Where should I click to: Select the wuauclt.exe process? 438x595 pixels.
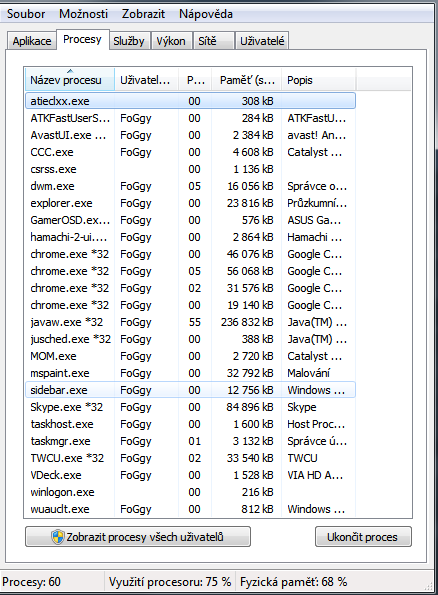[x=190, y=509]
